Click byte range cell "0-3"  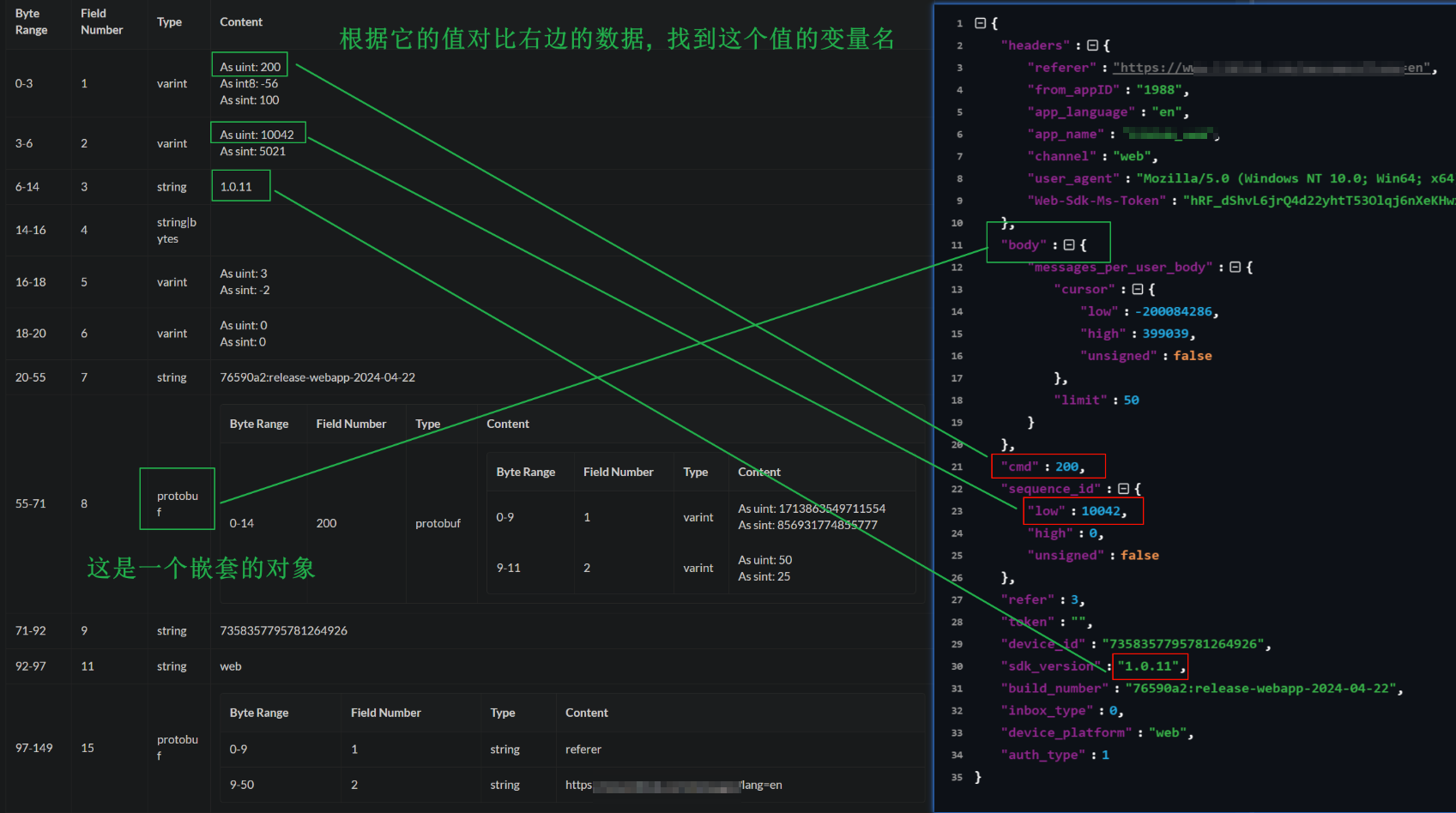click(x=24, y=83)
